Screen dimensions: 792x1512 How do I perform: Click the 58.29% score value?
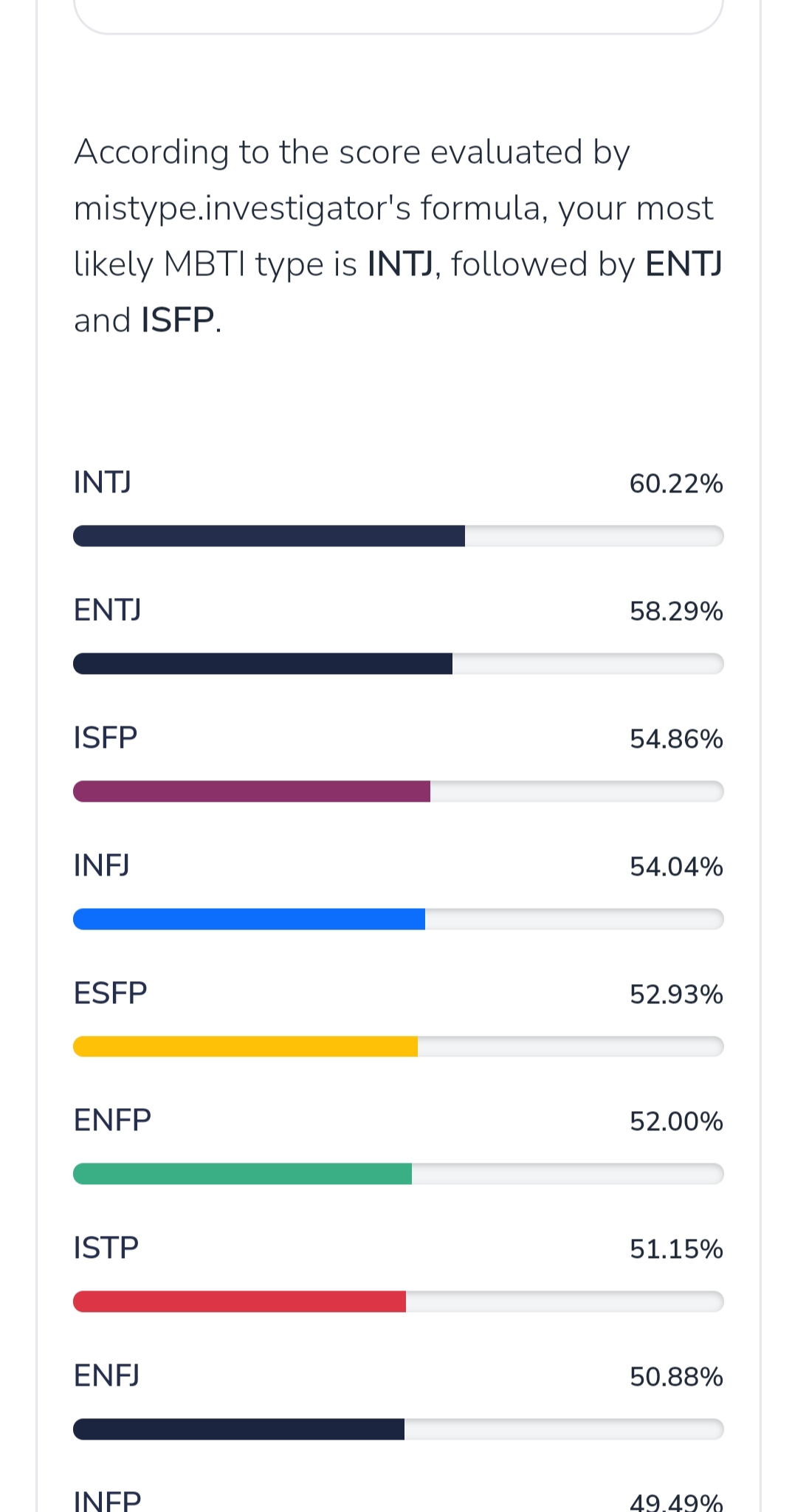(x=676, y=611)
